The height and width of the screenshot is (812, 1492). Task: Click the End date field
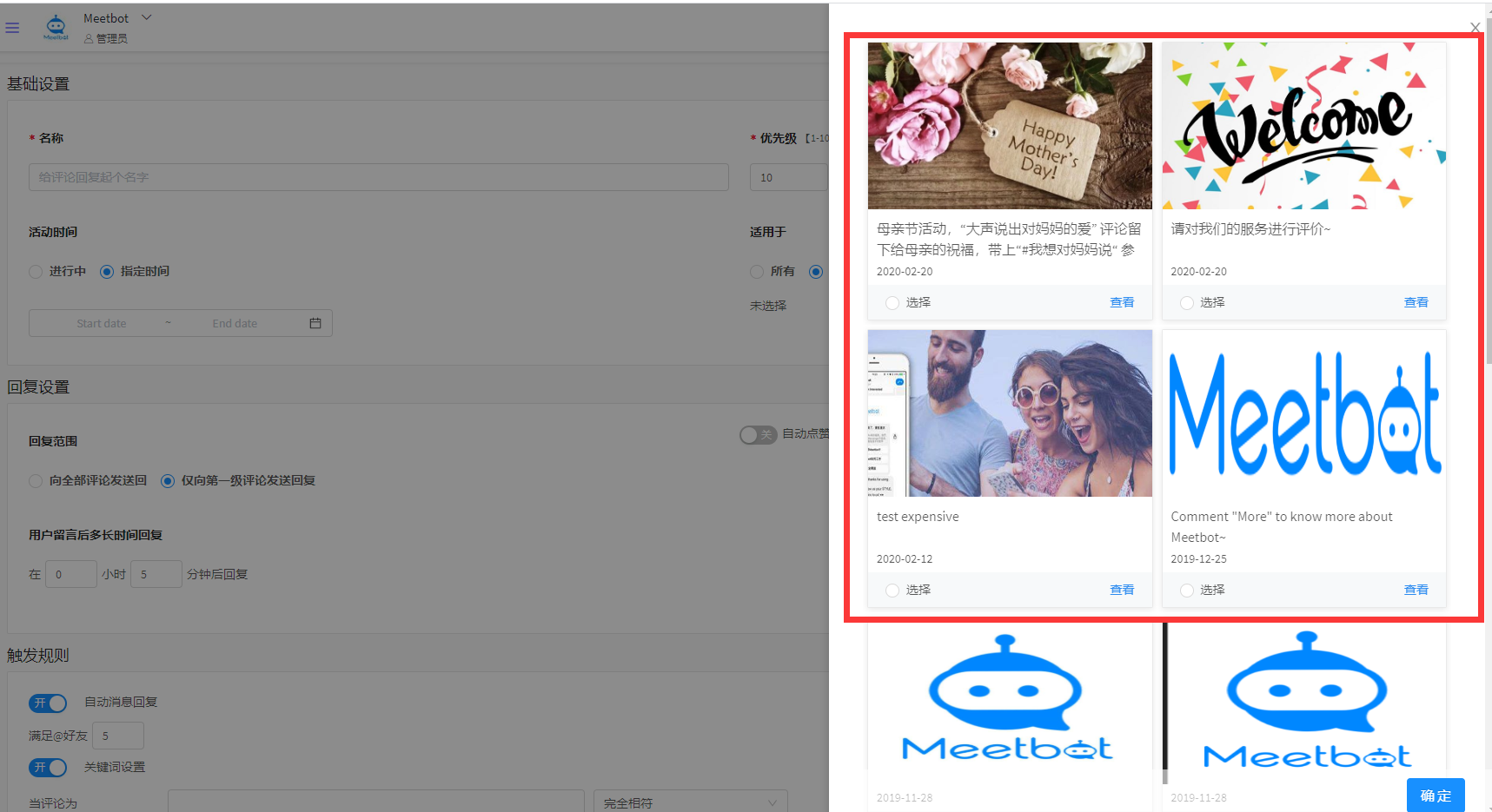[235, 323]
